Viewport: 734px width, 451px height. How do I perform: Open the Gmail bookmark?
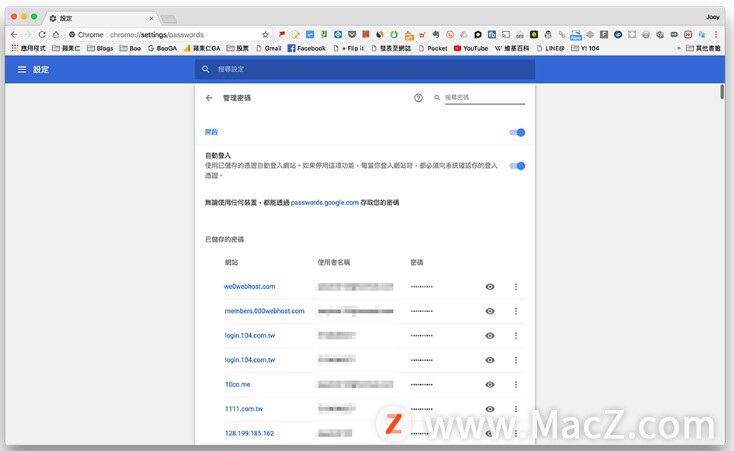(x=269, y=48)
